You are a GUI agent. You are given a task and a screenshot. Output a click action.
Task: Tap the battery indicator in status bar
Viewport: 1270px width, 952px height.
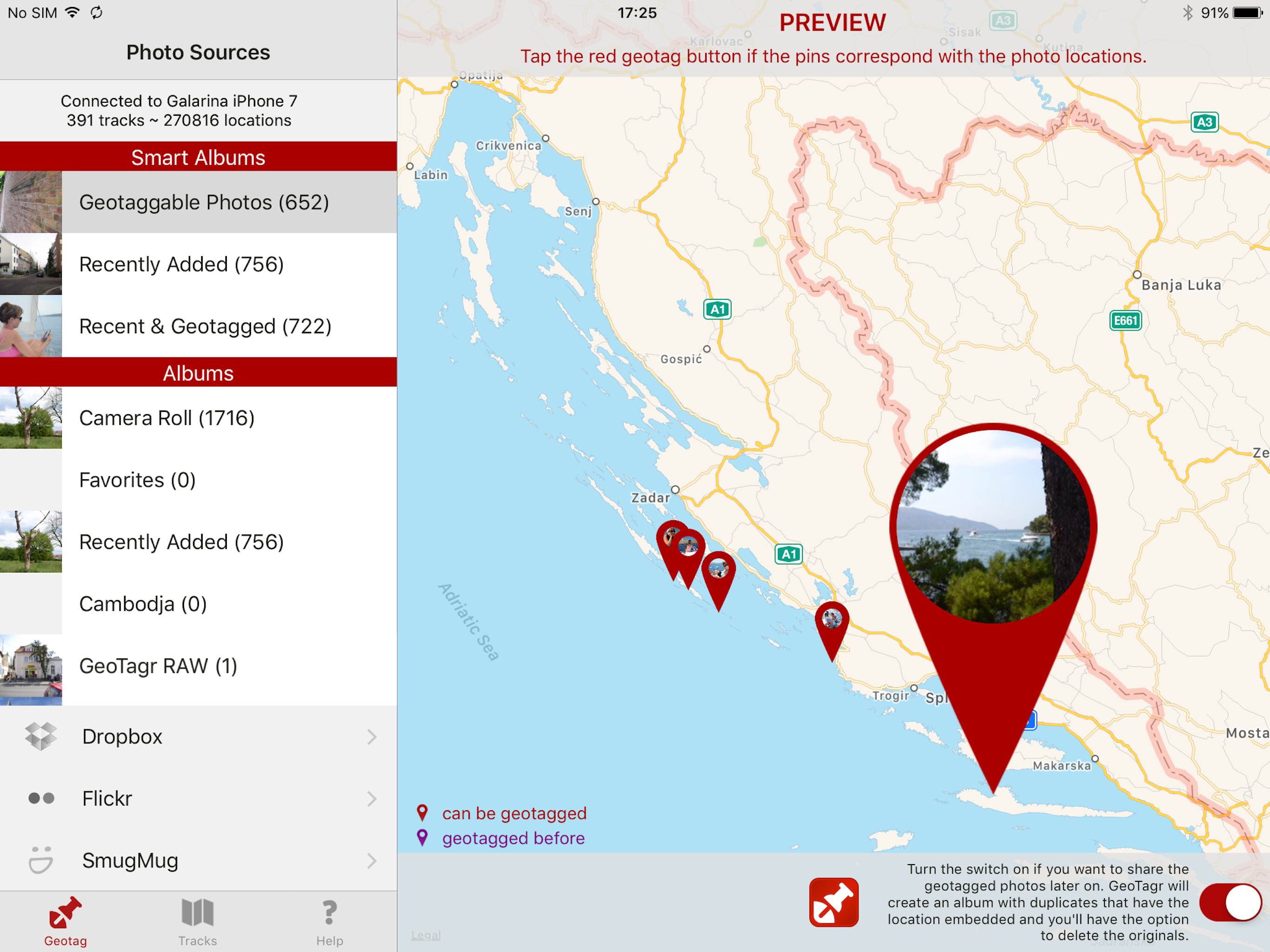click(x=1247, y=13)
